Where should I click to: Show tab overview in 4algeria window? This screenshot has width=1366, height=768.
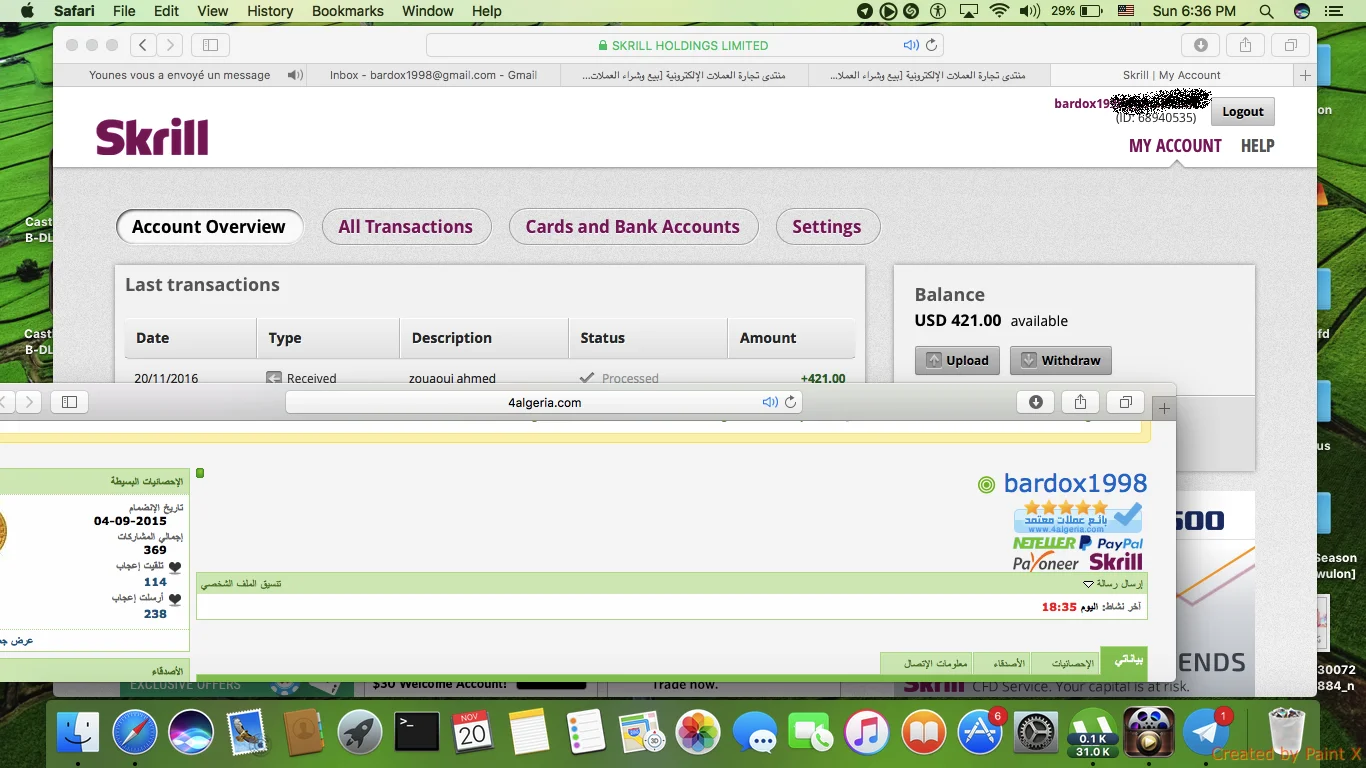click(1125, 402)
